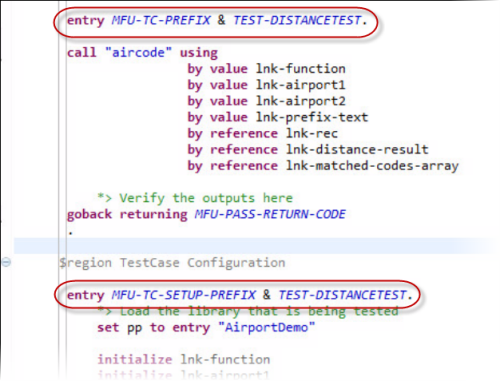Click the lnk-airport2 parameter

coord(301,101)
